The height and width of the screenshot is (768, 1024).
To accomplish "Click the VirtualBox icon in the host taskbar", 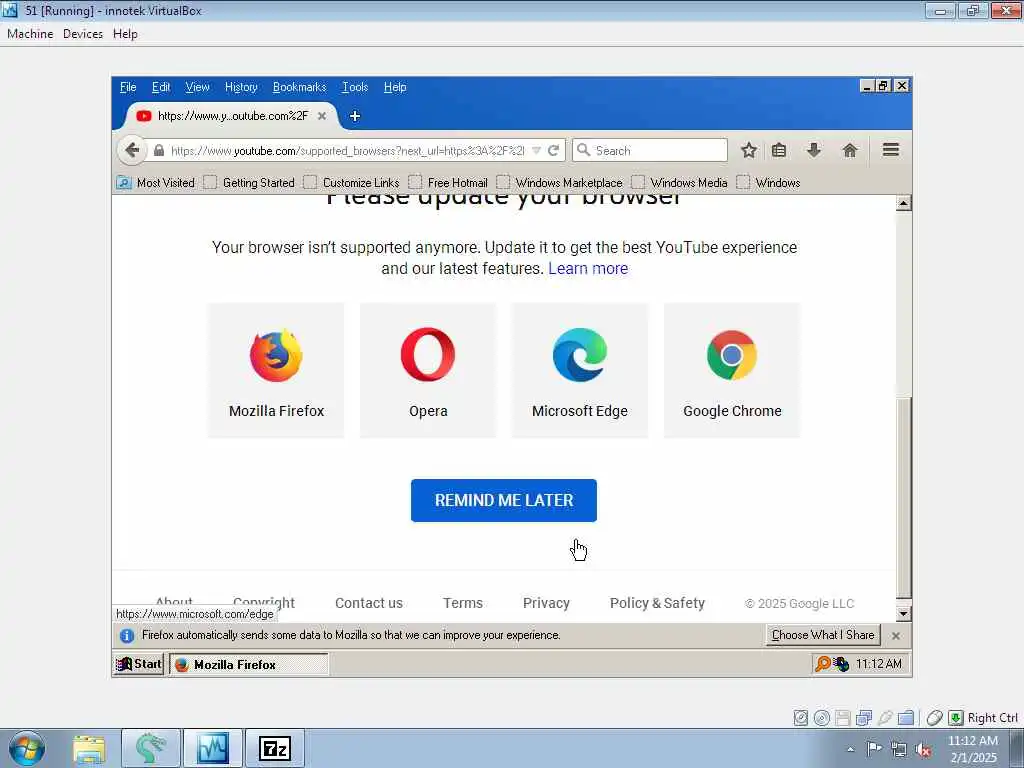I will click(213, 748).
